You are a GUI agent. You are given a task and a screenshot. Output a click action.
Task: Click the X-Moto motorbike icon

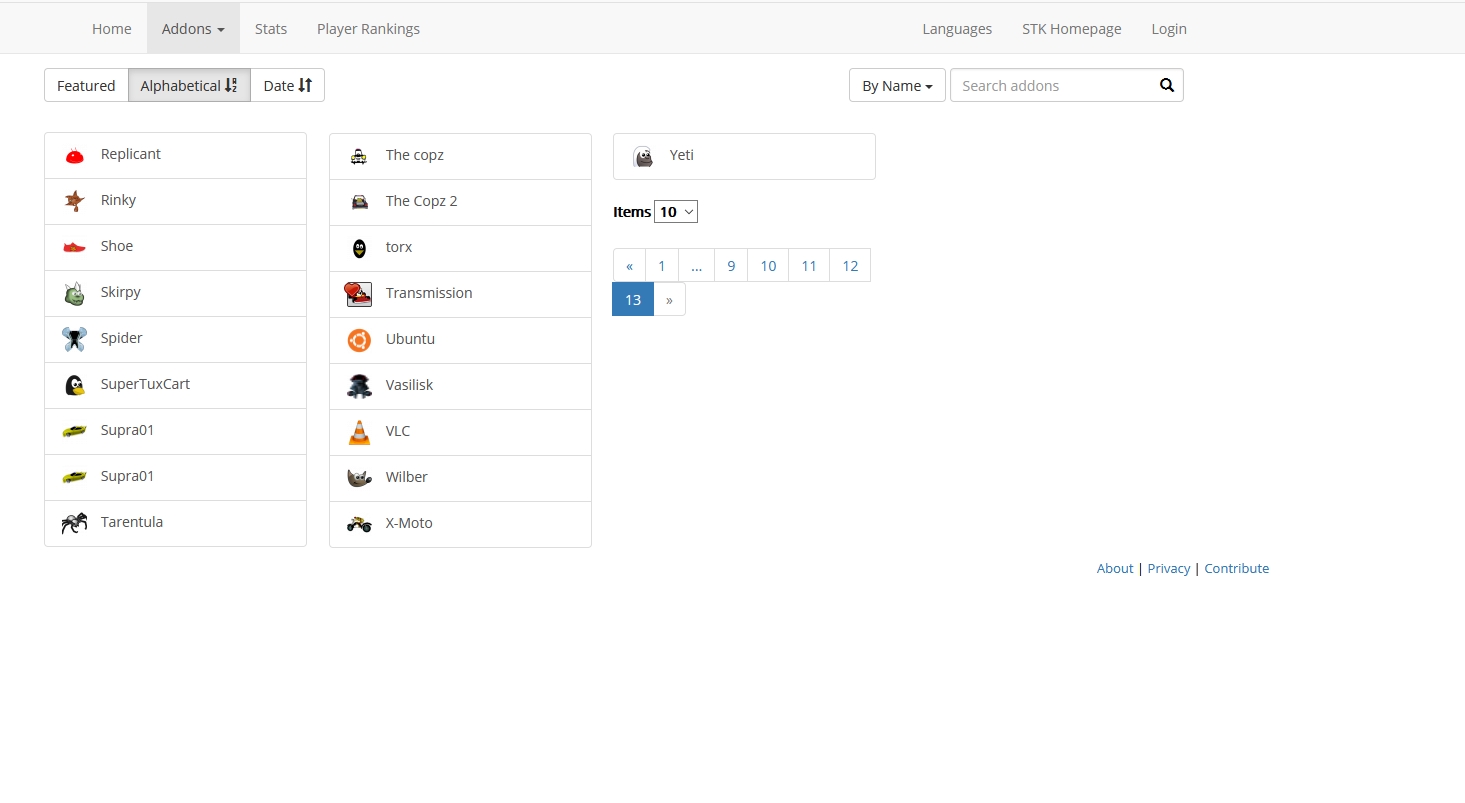click(359, 524)
